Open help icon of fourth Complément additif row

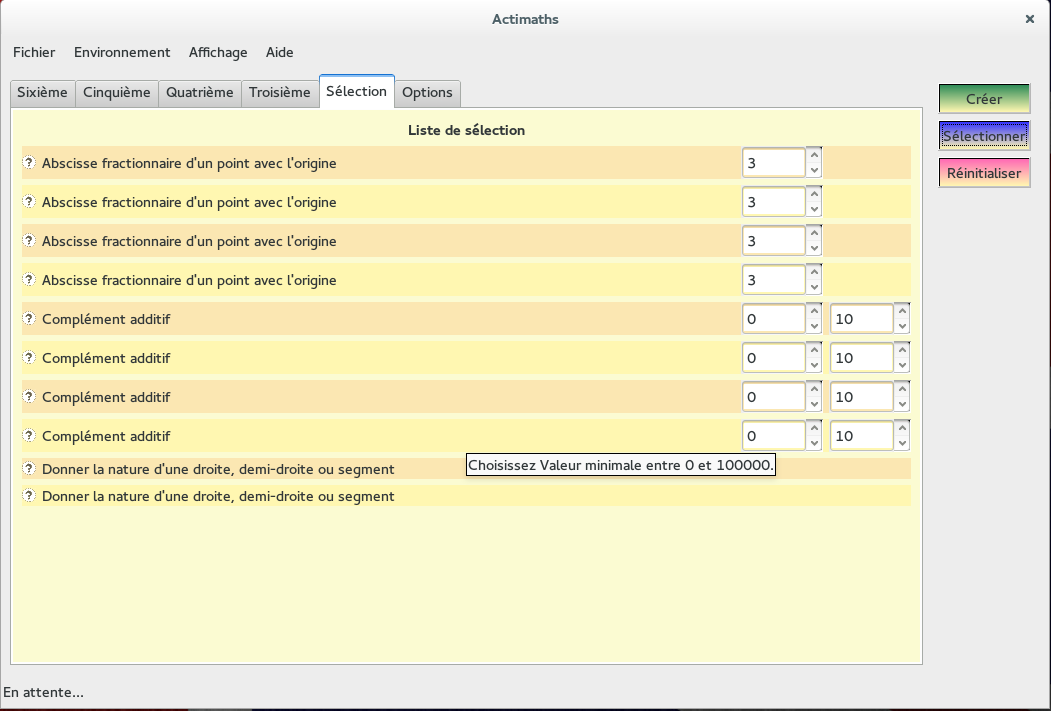click(29, 436)
